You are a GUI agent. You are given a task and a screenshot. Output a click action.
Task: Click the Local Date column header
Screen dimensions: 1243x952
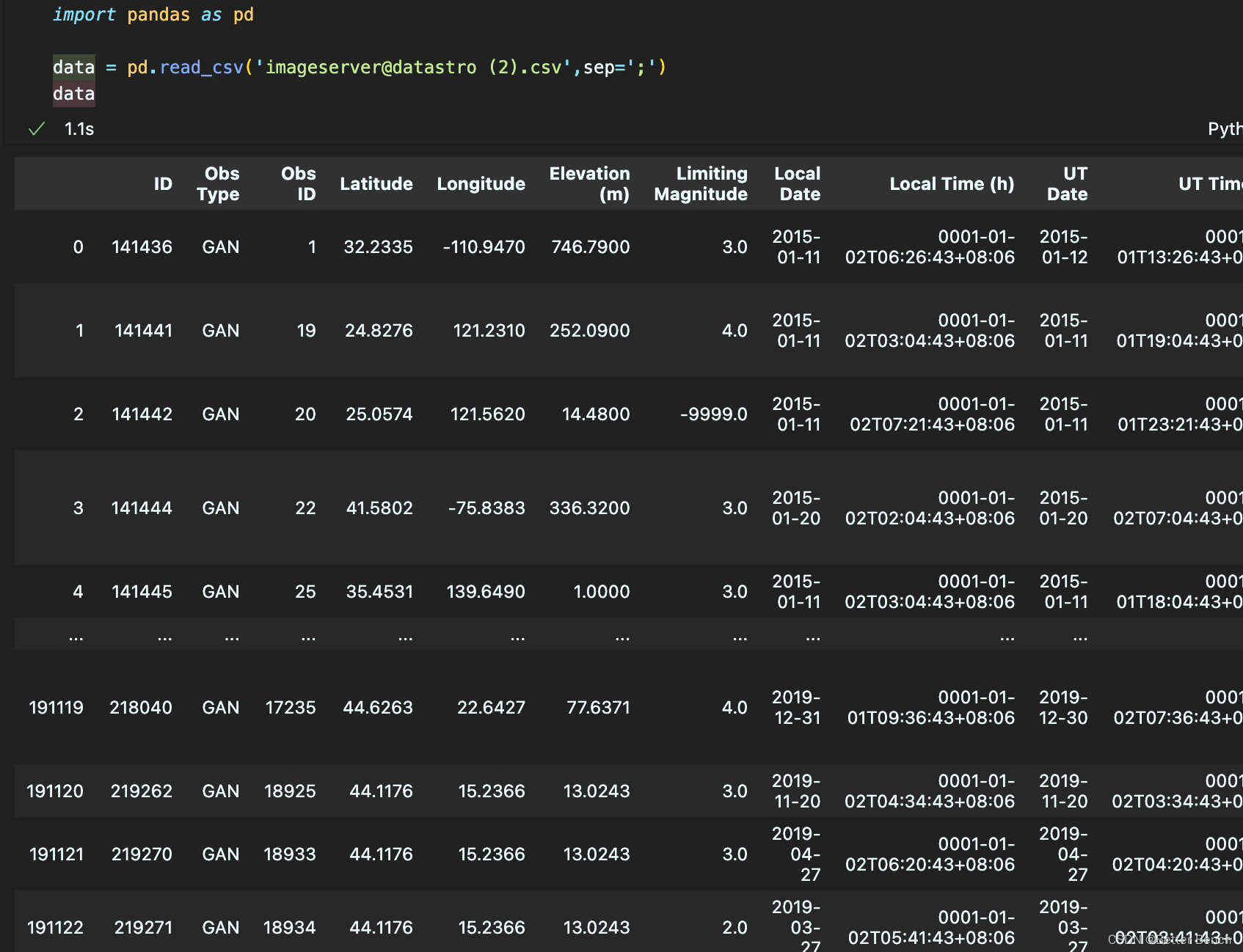click(798, 184)
